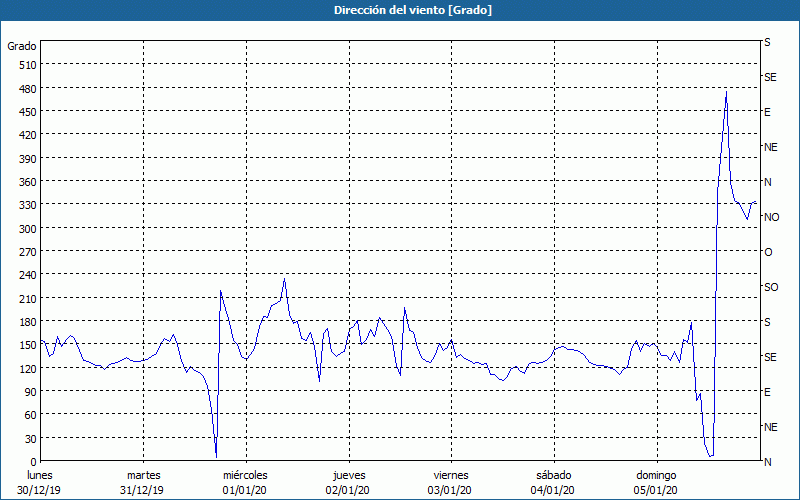Pick the 60 degree tick label
The image size is (800, 500).
[31, 415]
